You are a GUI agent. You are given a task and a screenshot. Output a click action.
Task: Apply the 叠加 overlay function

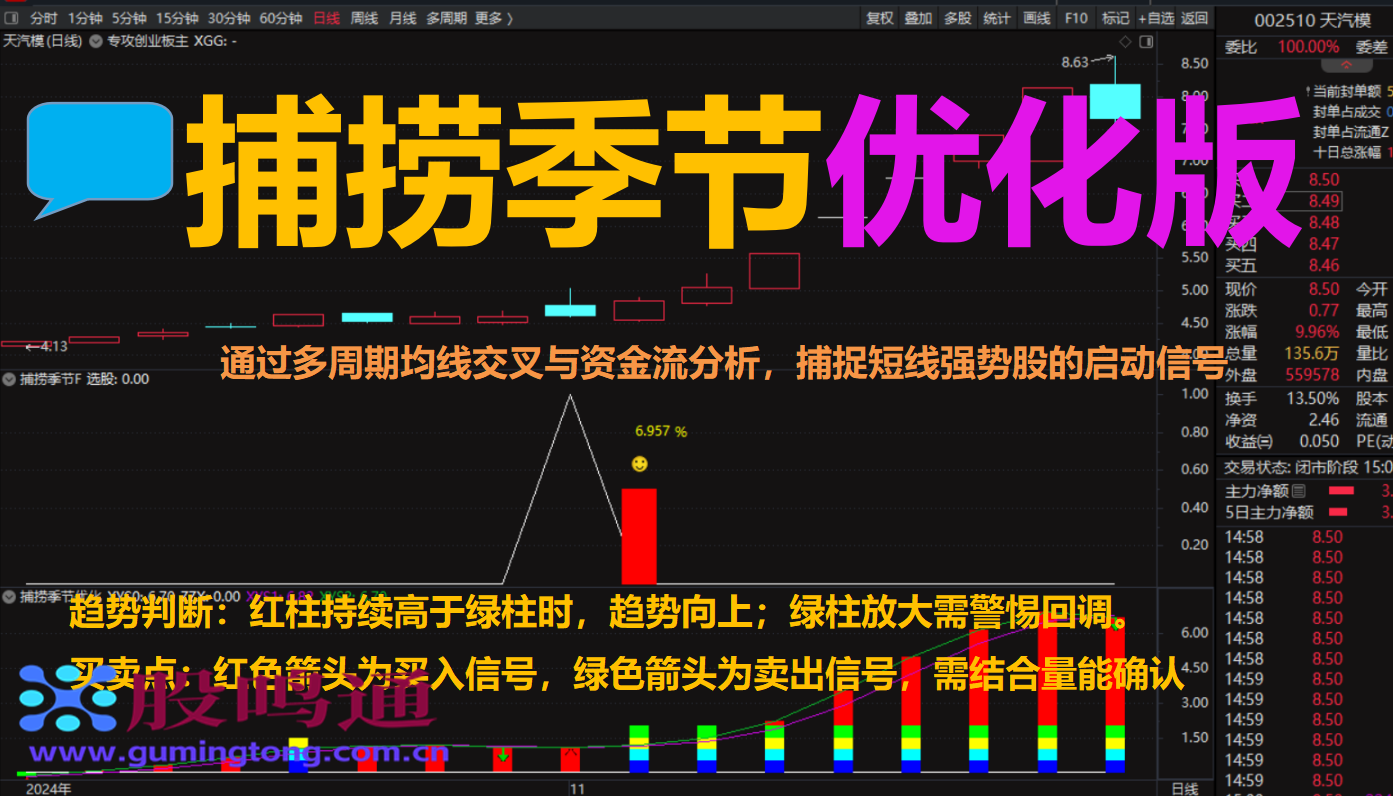(917, 18)
